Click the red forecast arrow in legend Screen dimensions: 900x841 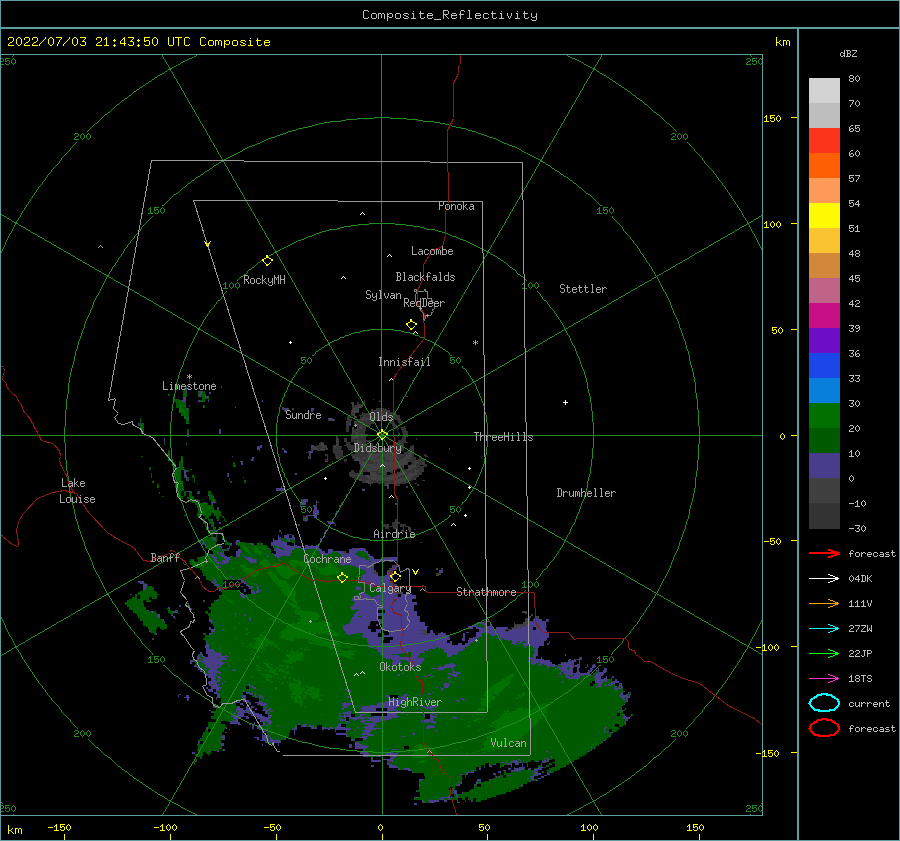[x=825, y=553]
